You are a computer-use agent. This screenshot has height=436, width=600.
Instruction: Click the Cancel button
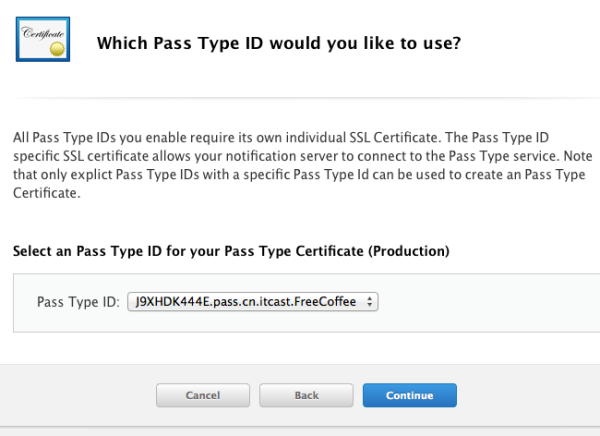[203, 395]
